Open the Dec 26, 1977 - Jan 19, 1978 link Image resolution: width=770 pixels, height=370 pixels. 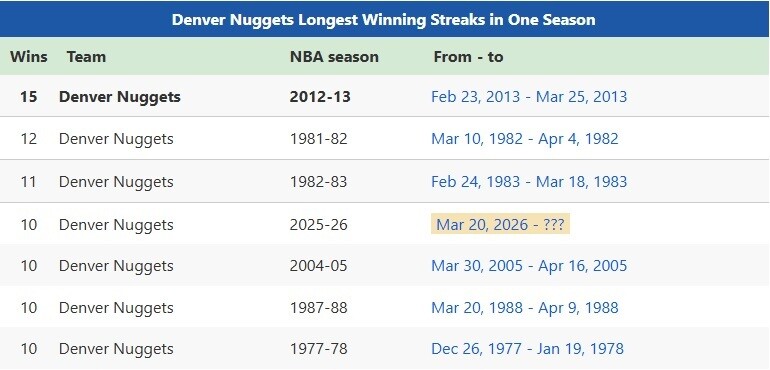point(527,349)
